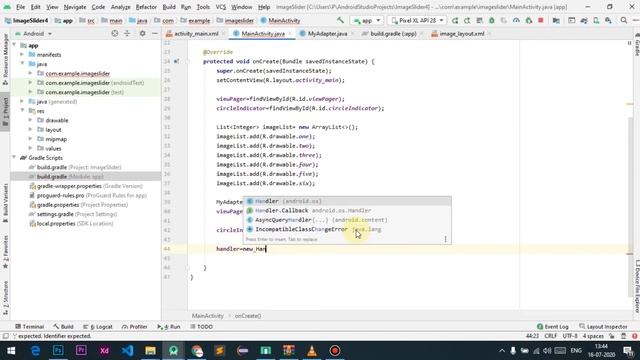Switch to the activity_main.xml tab
This screenshot has height=360, width=640.
(196, 34)
